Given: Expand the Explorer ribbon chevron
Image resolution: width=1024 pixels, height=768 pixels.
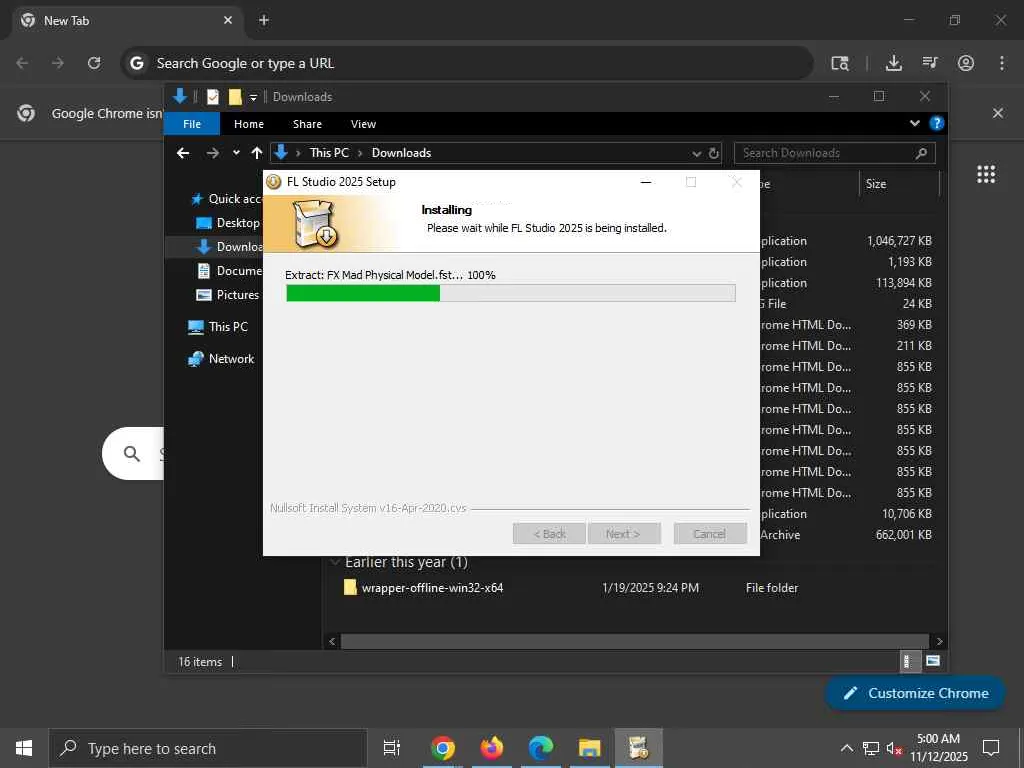Looking at the screenshot, I should [x=915, y=123].
